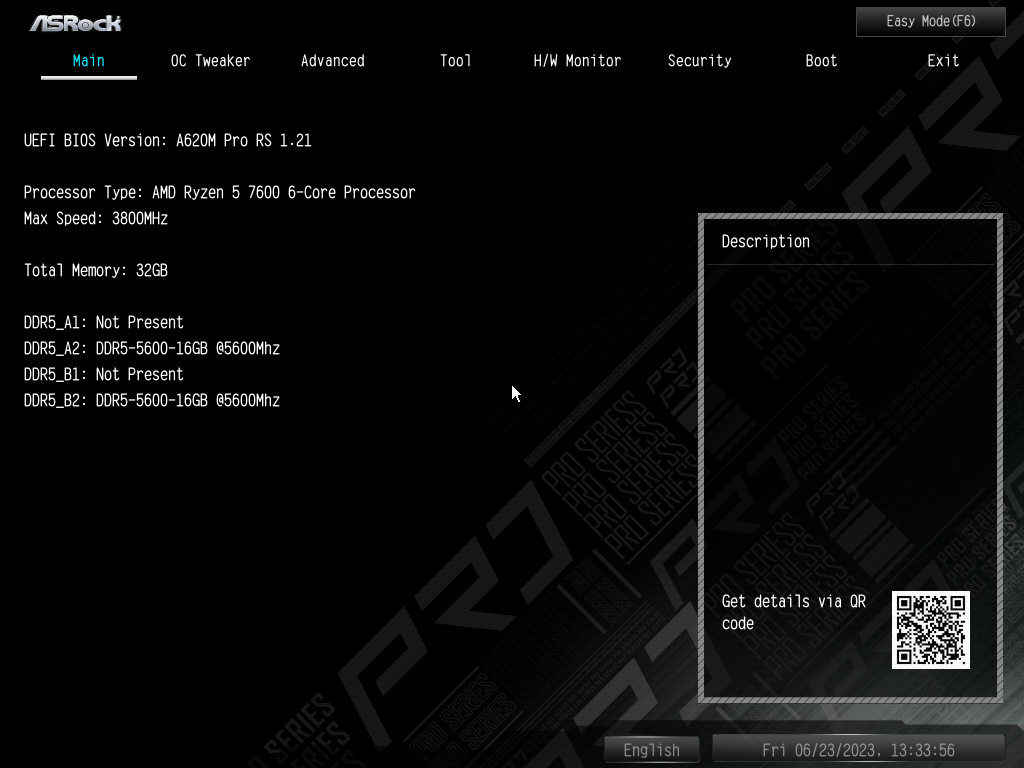Viewport: 1024px width, 768px height.
Task: Click the English language button
Action: [651, 750]
